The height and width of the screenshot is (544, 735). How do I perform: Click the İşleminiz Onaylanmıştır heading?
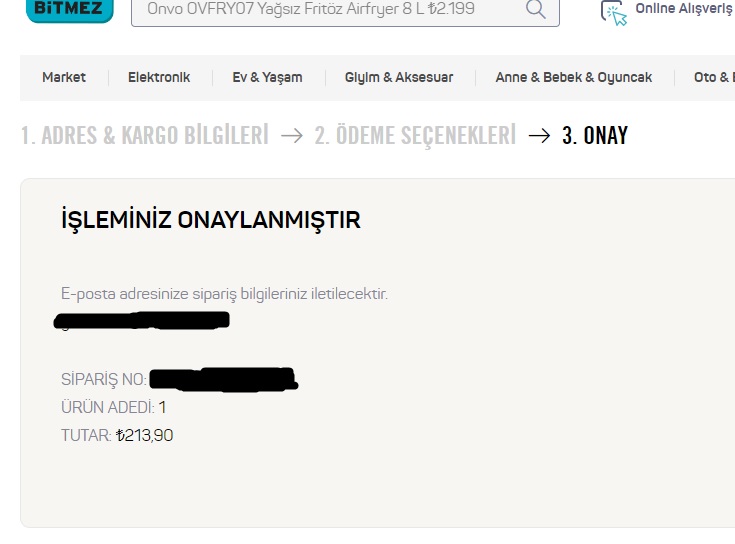pyautogui.click(x=211, y=220)
